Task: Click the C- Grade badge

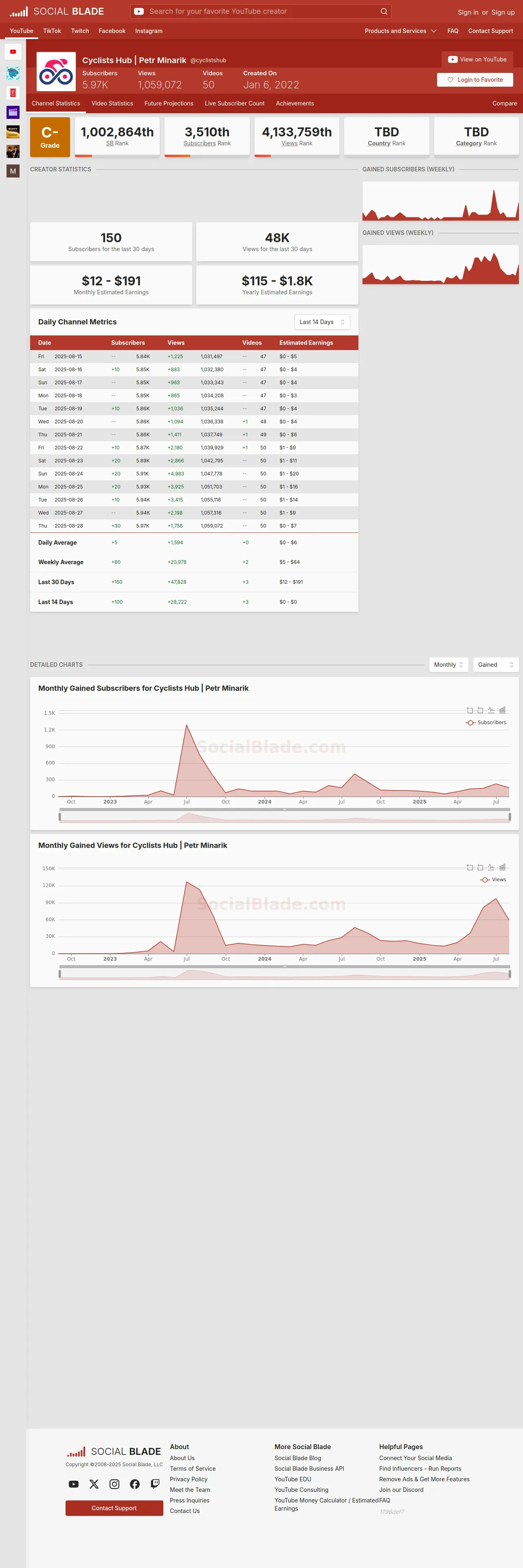Action: (50, 136)
